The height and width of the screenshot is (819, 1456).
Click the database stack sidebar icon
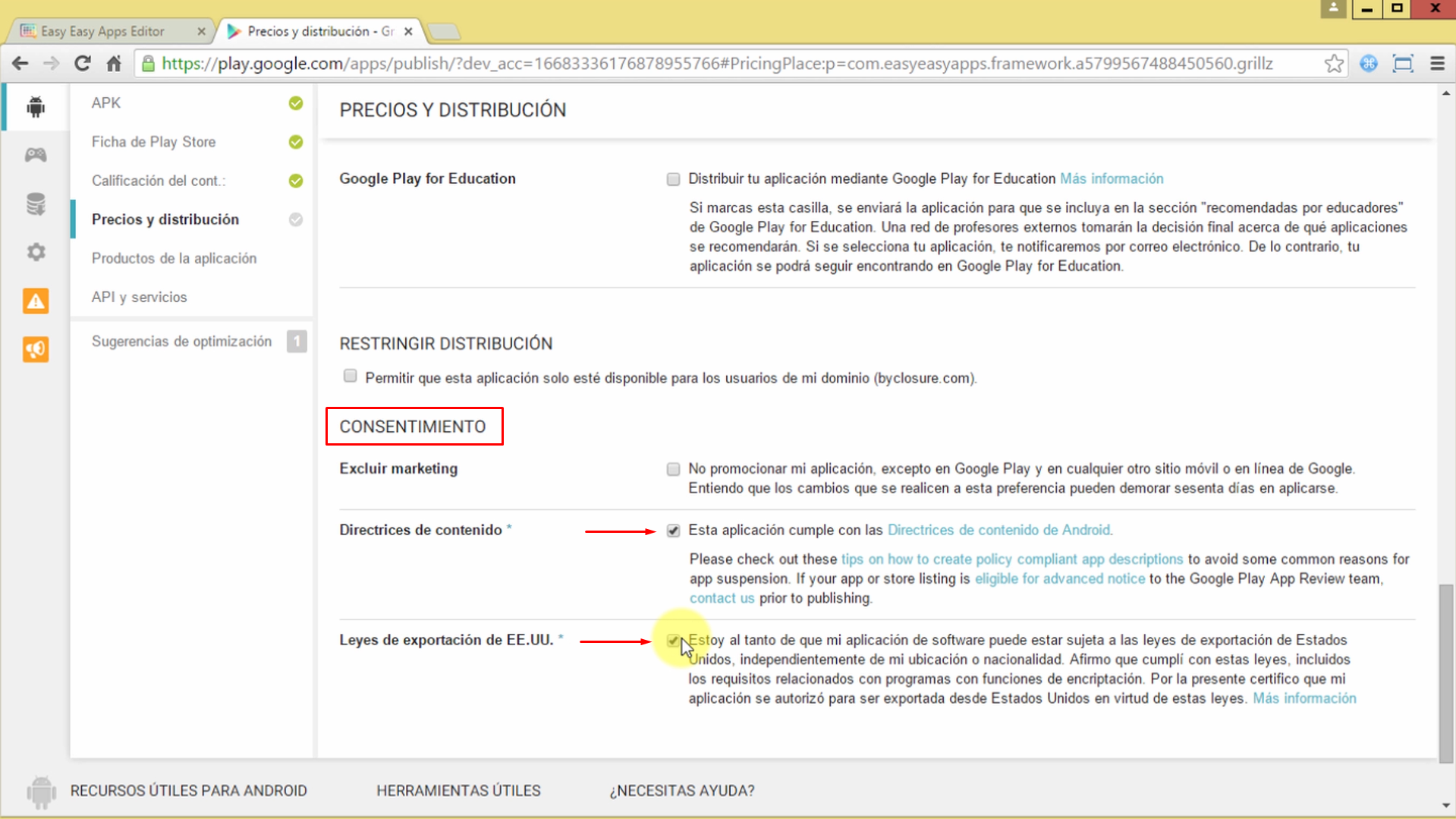36,204
